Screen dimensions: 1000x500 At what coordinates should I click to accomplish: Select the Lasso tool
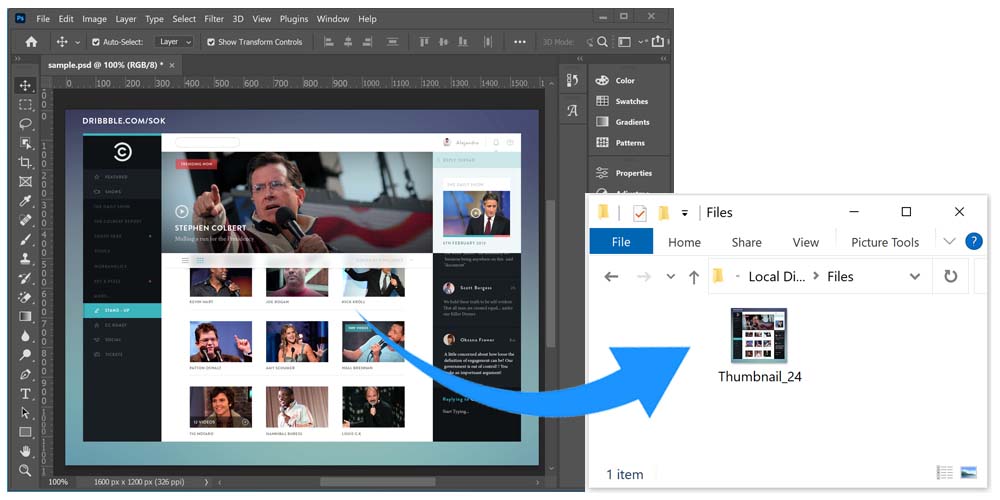click(25, 124)
